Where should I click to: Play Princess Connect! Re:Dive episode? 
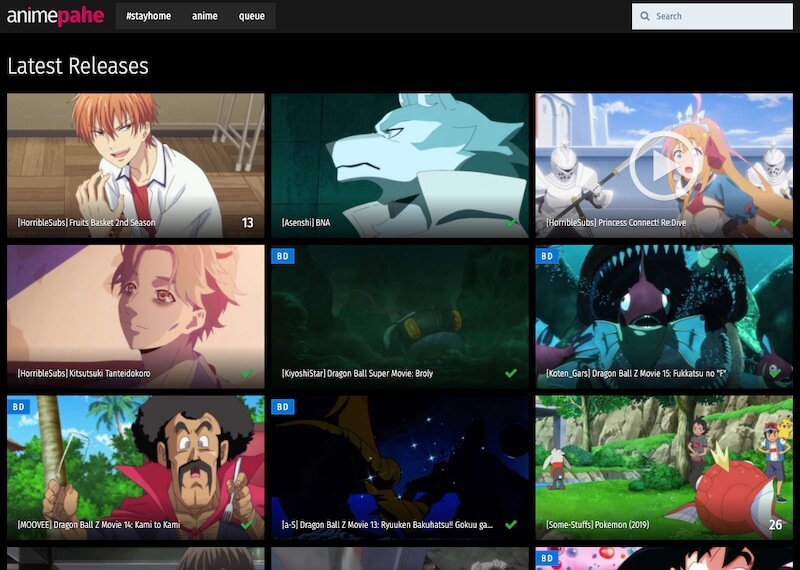pos(664,165)
